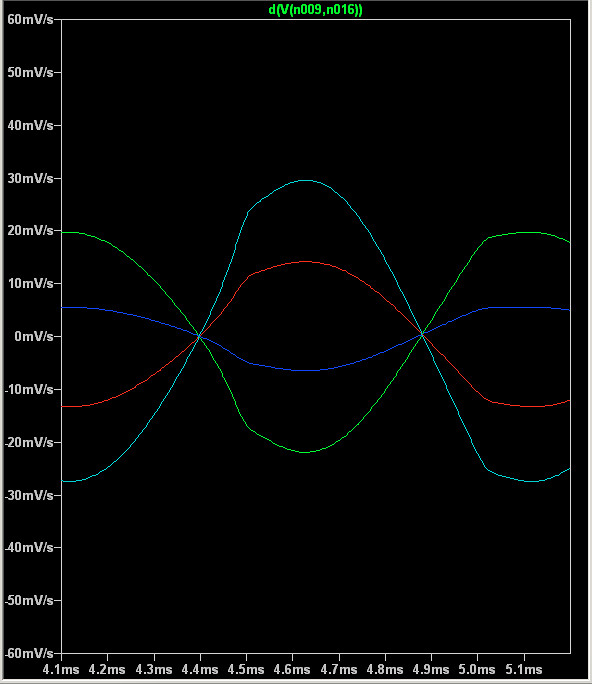Click the 20mV/s axis label
Screen dimensions: 592x684
[30, 230]
